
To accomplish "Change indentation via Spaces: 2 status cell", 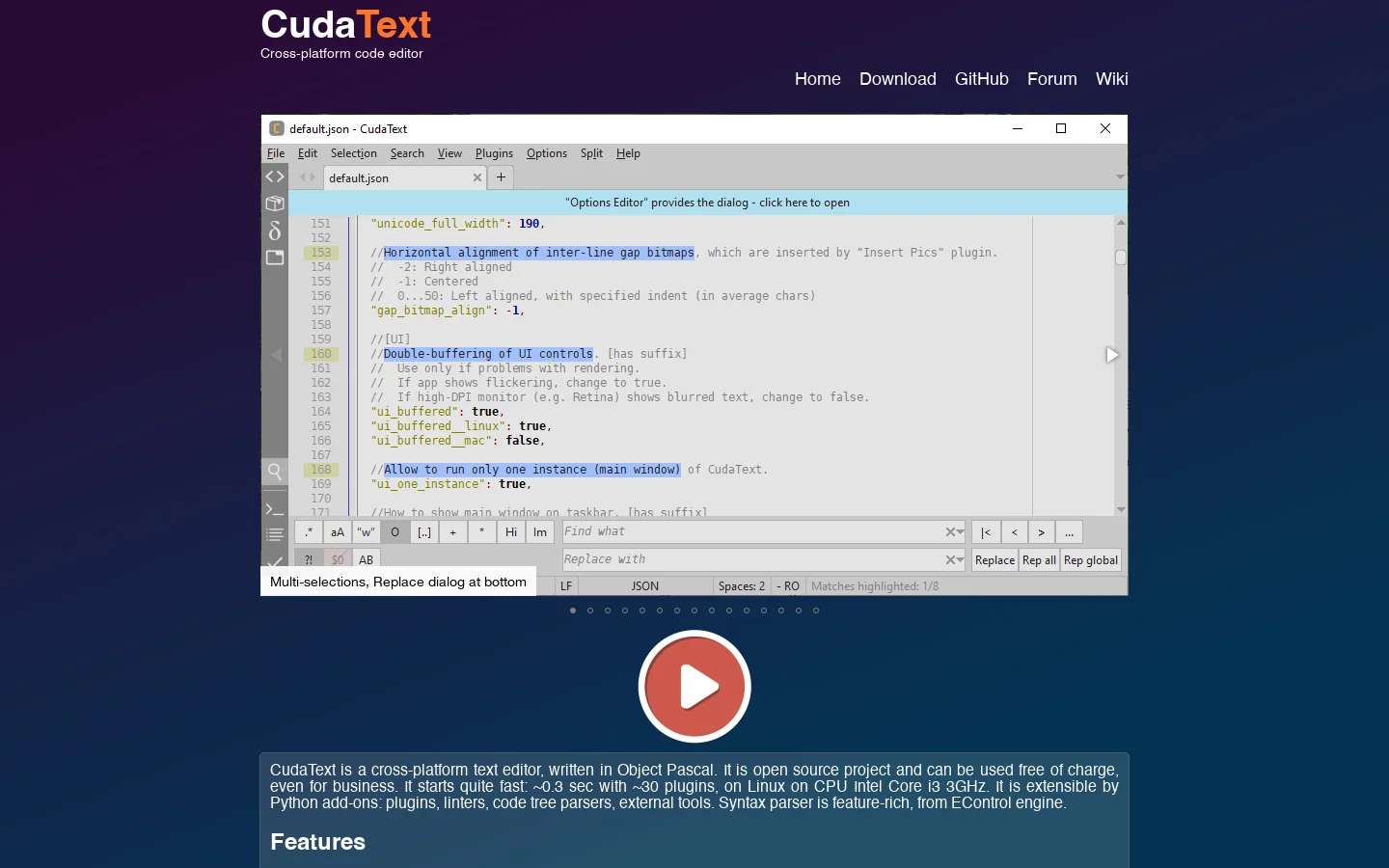I will pos(742,586).
